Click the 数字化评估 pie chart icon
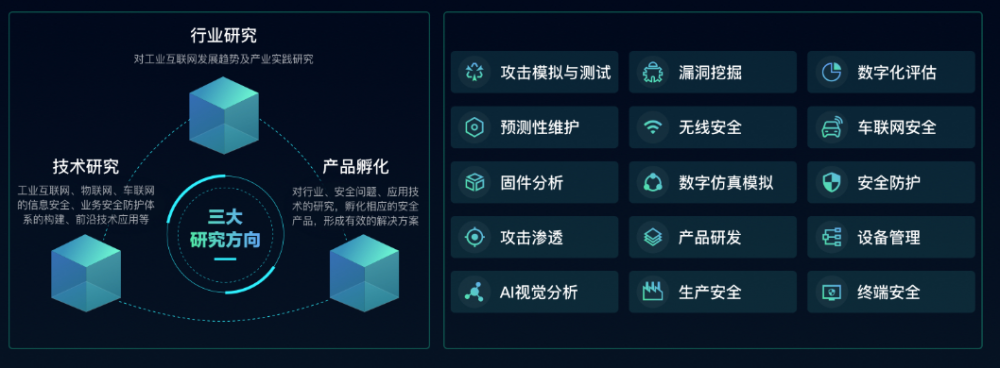The width and height of the screenshot is (1000, 368). pos(831,72)
